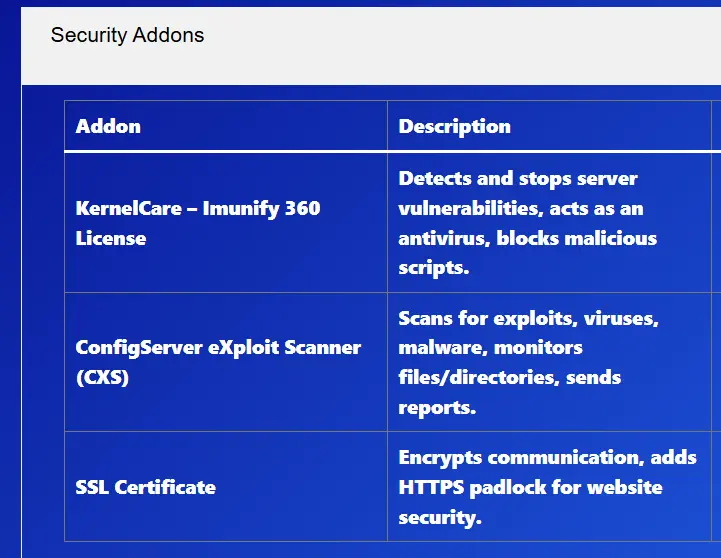This screenshot has height=558, width=721.
Task: Click the Security Addons heading
Action: pyautogui.click(x=127, y=35)
